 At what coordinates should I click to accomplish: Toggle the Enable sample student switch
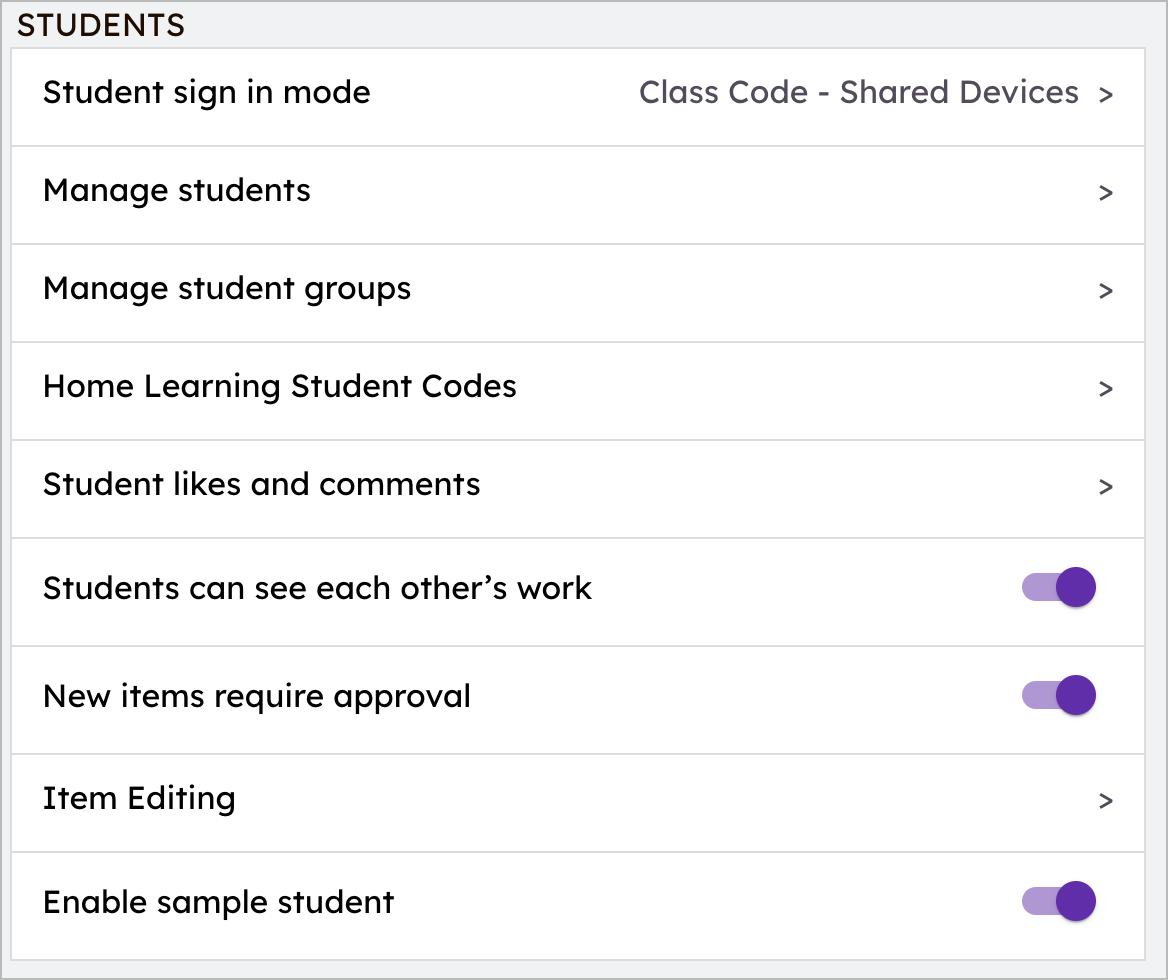(x=1057, y=901)
